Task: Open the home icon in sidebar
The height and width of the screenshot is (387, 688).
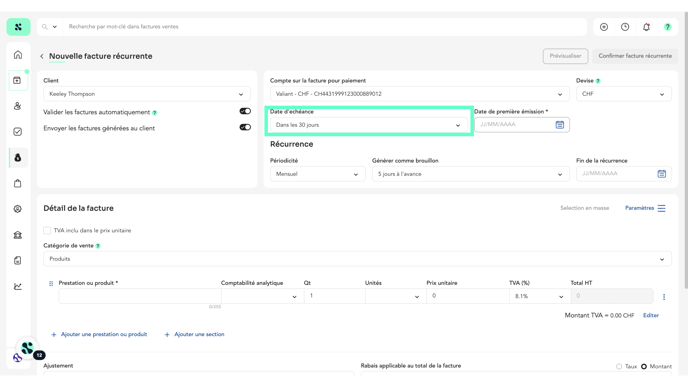Action: pos(18,55)
